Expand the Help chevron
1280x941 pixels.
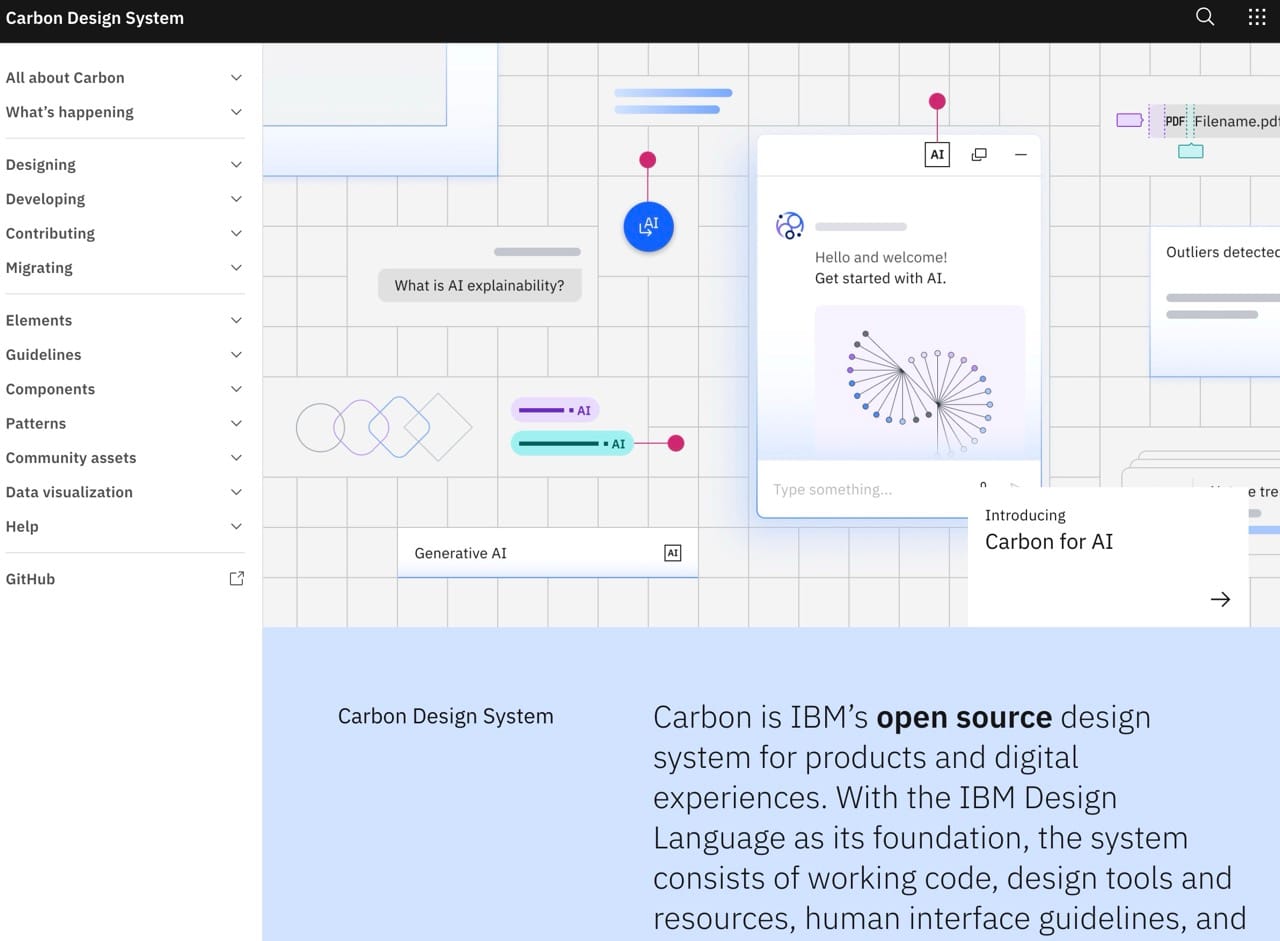pos(236,526)
